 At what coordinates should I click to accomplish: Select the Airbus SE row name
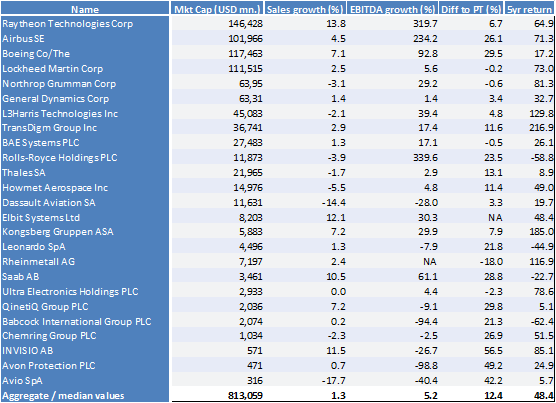pos(85,39)
